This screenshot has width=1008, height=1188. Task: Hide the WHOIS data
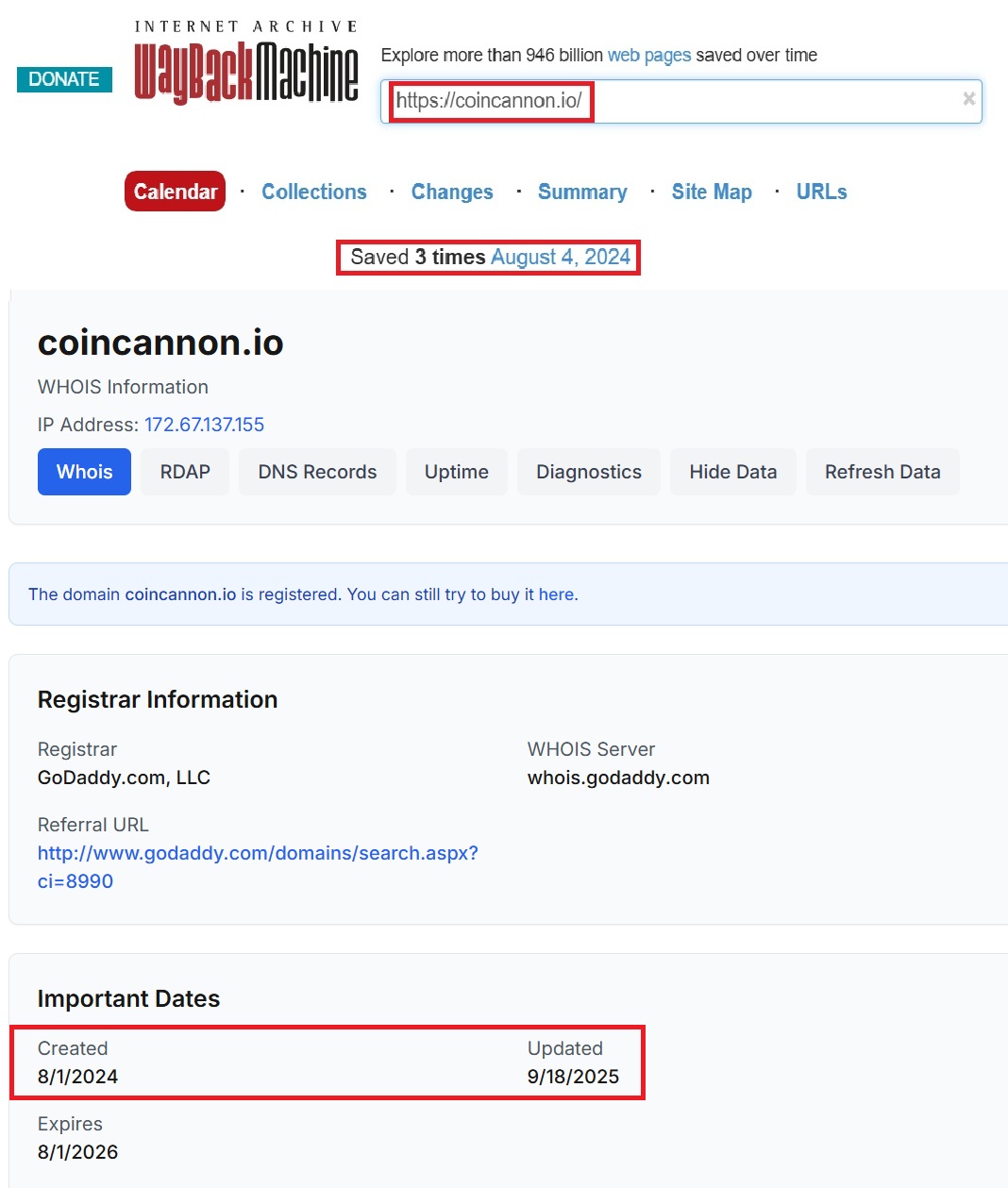[733, 472]
